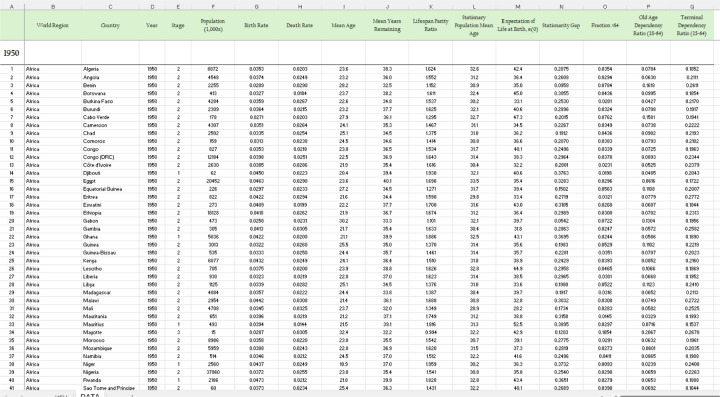Click the World Region header cell
This screenshot has width=720, height=397.
tap(53, 25)
